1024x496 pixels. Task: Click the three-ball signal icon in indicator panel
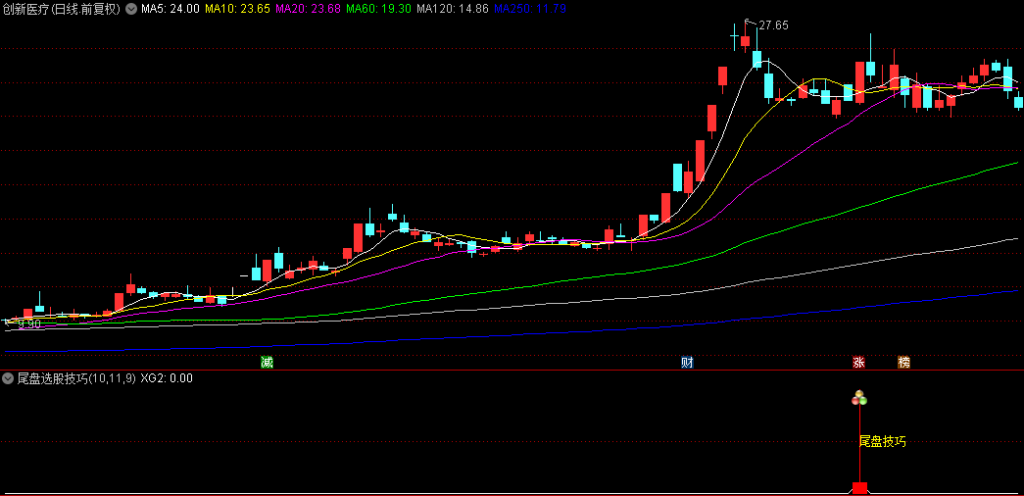coord(859,400)
